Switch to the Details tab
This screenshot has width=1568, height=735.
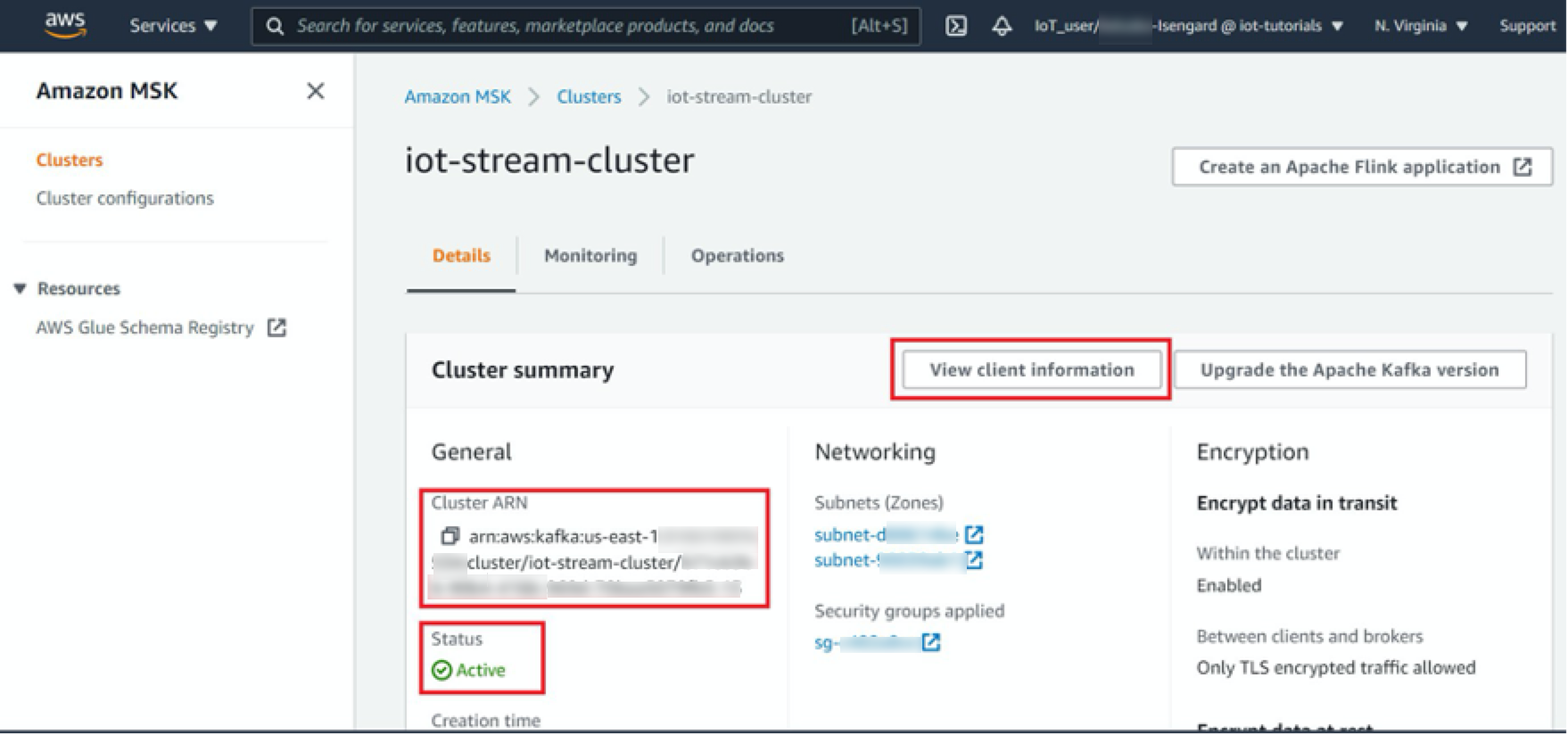pyautogui.click(x=461, y=256)
